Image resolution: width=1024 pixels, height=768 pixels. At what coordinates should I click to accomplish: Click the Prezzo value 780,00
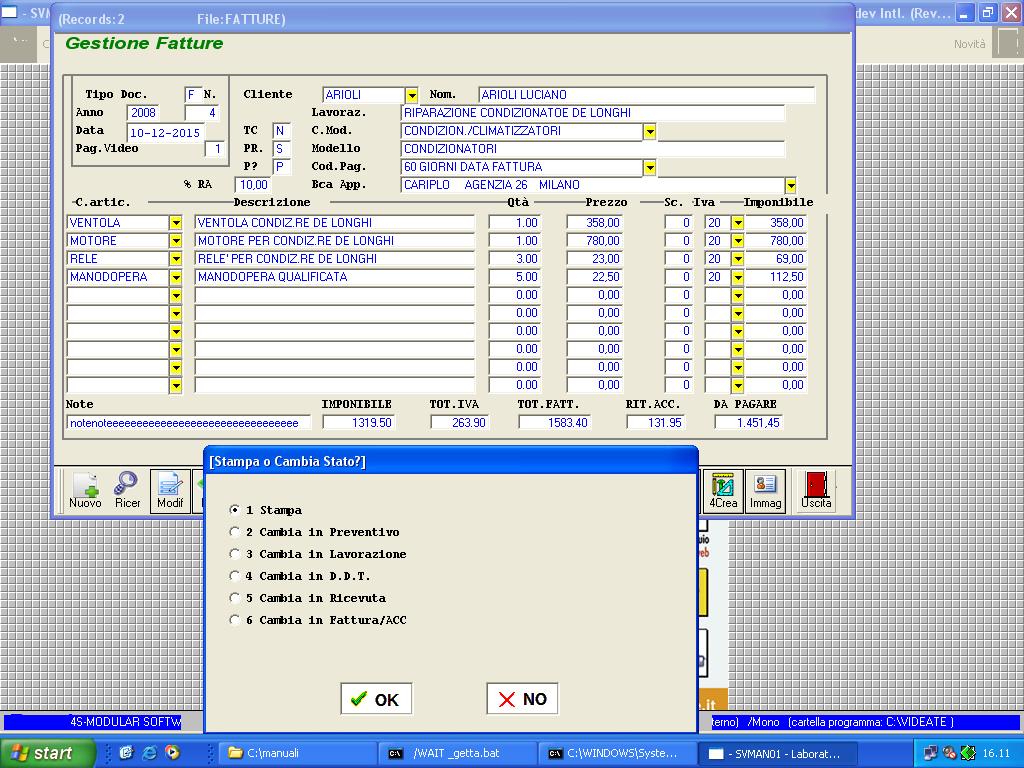tap(594, 241)
